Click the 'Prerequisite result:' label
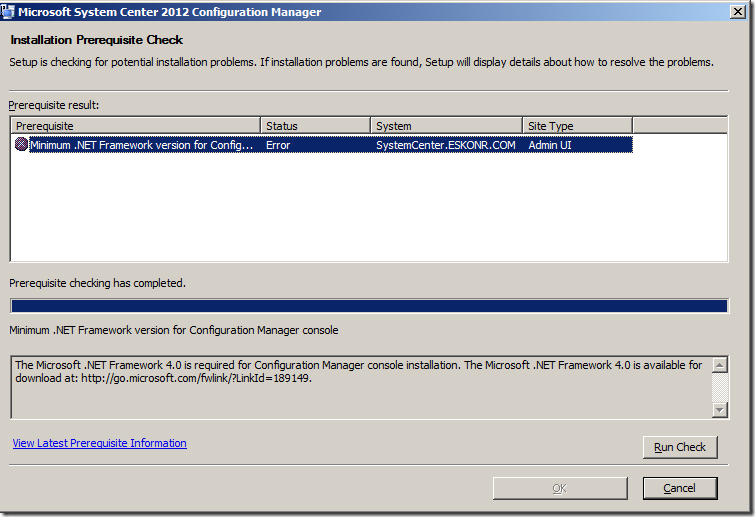This screenshot has height=517, width=755. (53, 105)
